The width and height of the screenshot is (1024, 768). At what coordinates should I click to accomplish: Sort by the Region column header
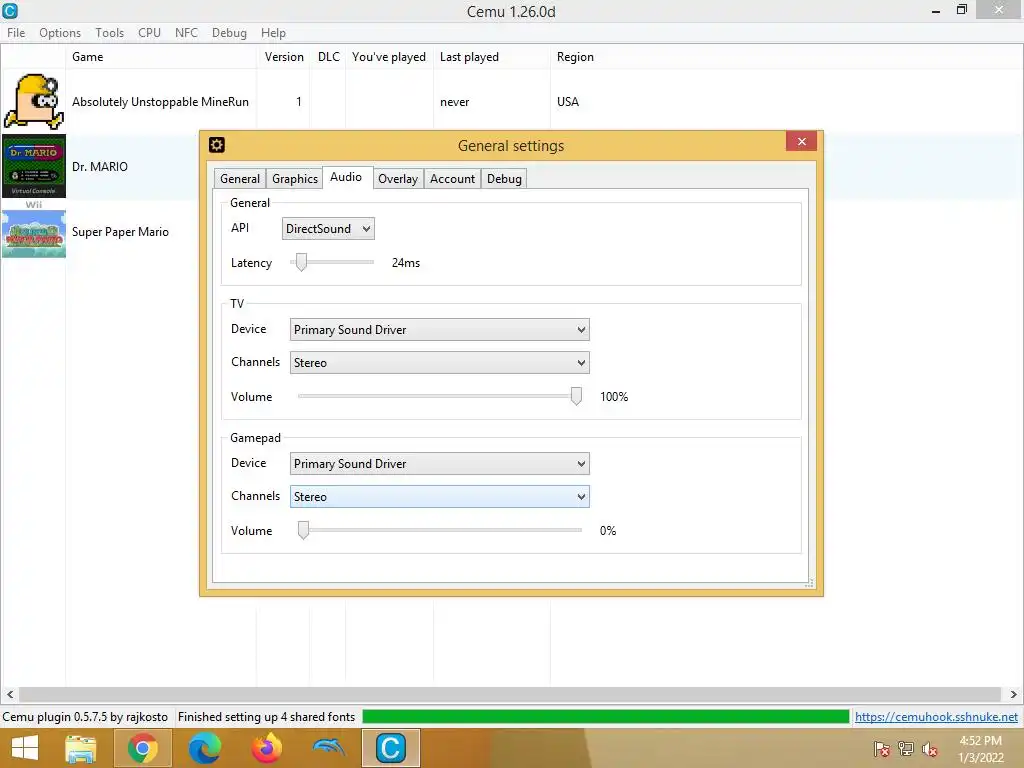click(575, 57)
